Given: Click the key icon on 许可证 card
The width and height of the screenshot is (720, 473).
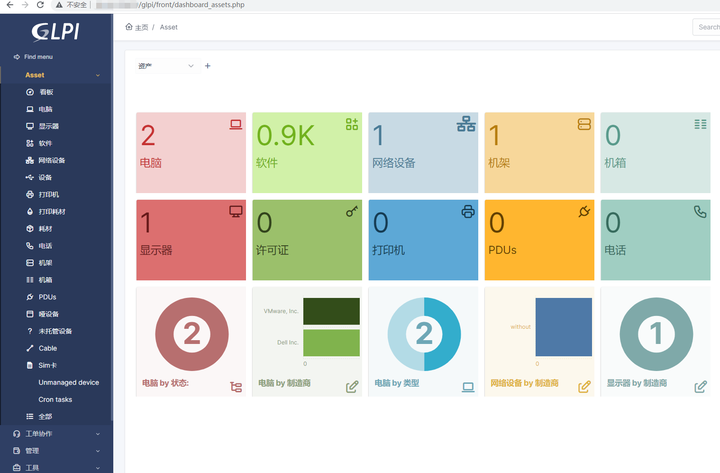Looking at the screenshot, I should (352, 212).
